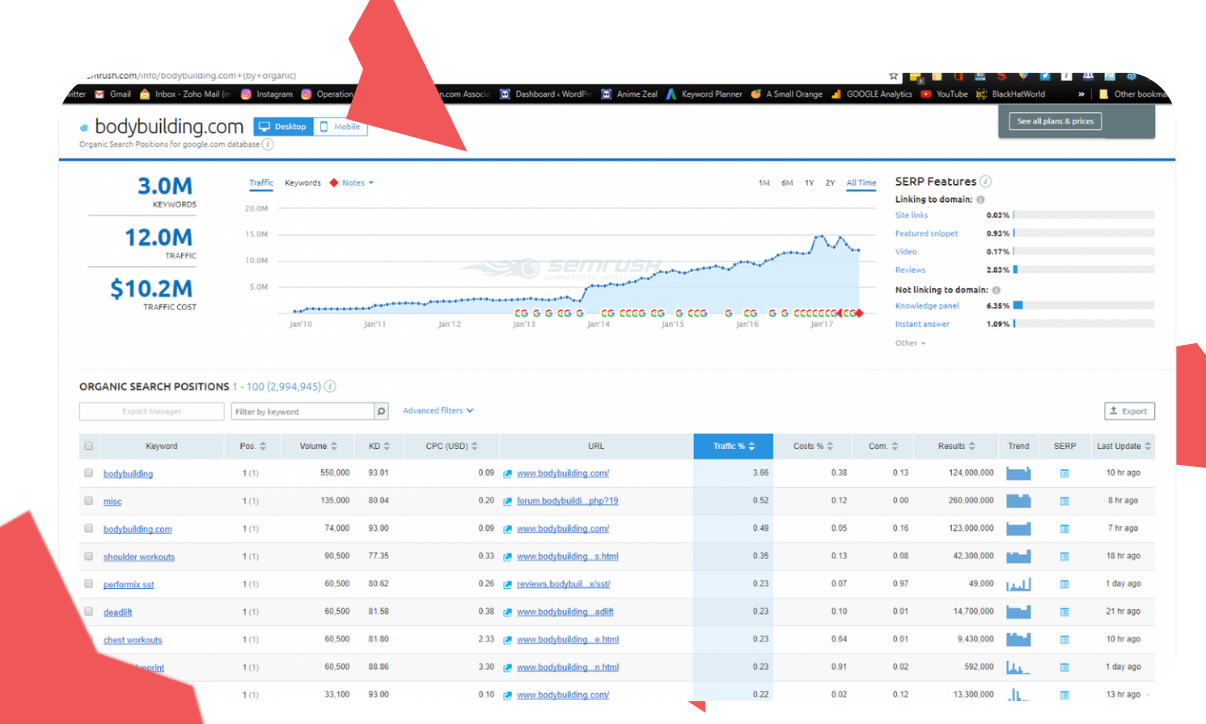
Task: Toggle the select-all checkbox in table header
Action: point(89,446)
